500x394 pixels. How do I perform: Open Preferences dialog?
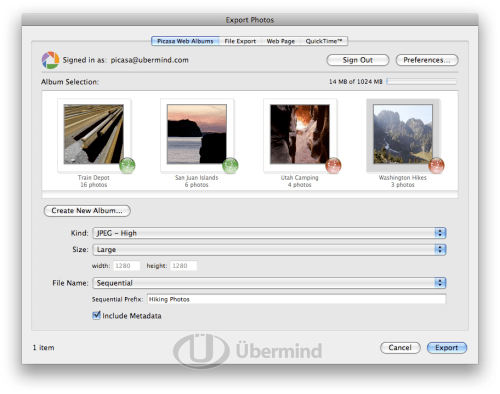point(427,60)
